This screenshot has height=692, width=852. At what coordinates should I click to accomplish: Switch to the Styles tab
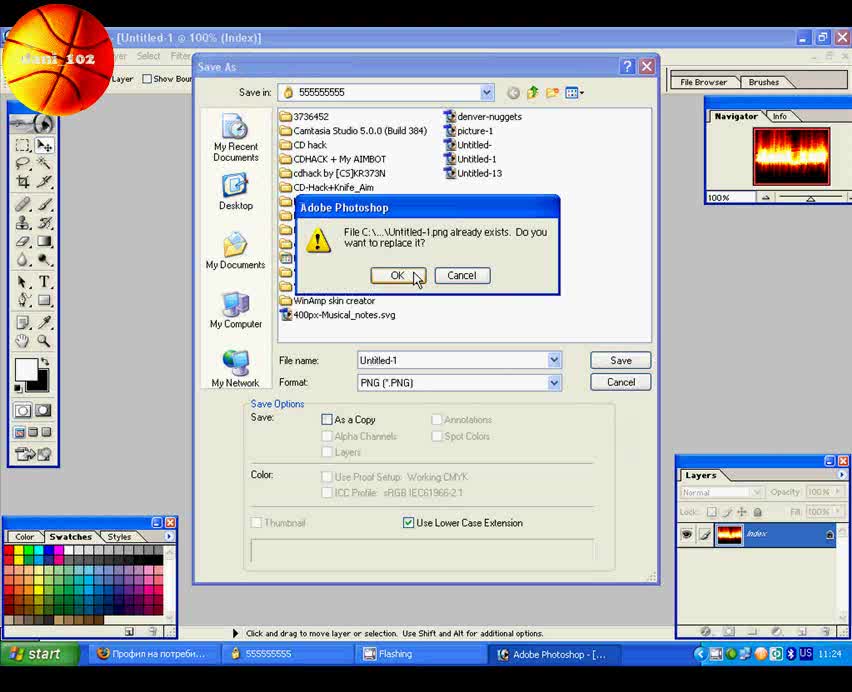[119, 537]
